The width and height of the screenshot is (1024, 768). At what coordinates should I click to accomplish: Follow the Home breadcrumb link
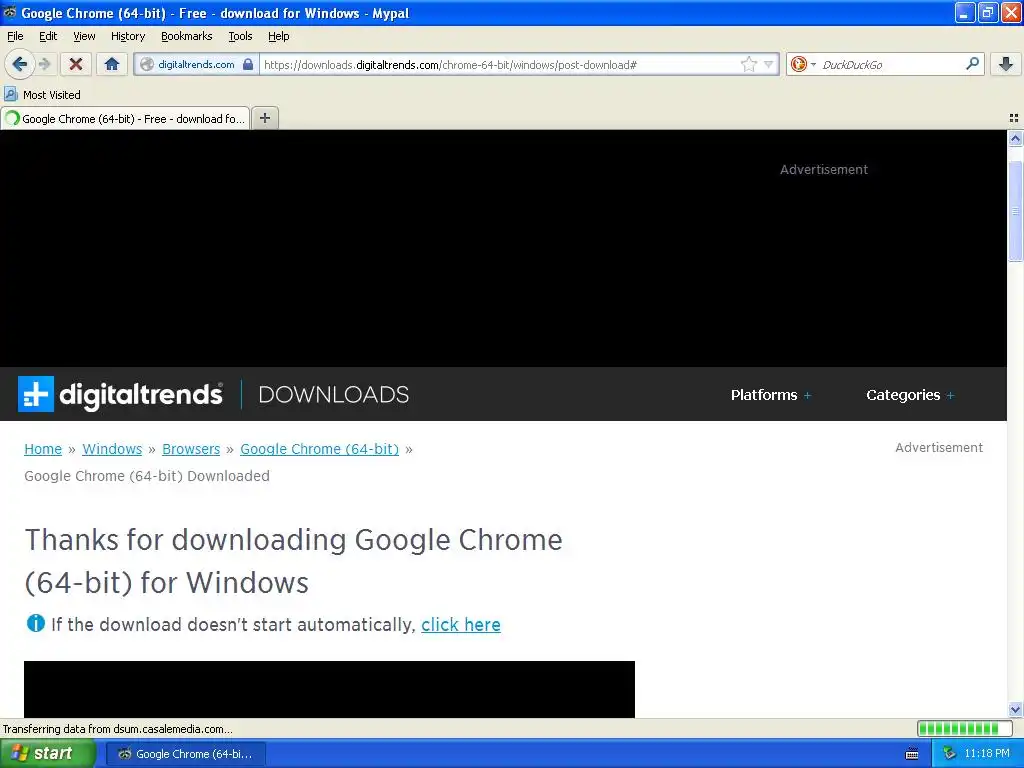coord(43,449)
